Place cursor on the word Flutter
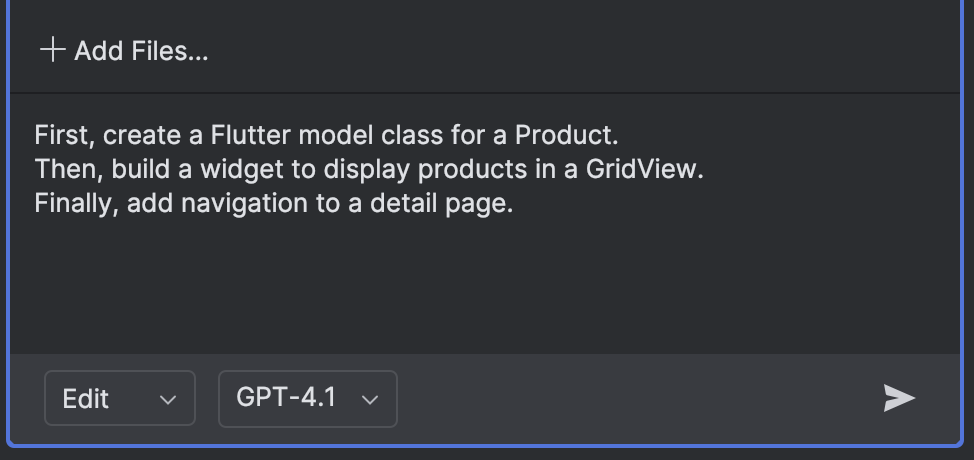Viewport: 974px width, 460px height. (250, 135)
